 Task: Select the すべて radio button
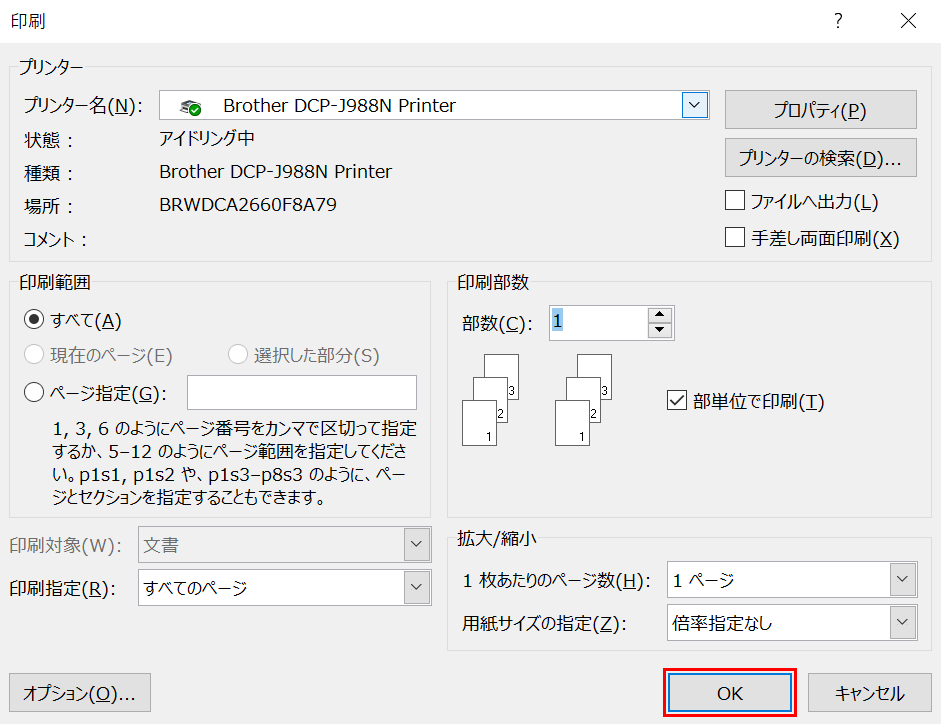[x=34, y=320]
